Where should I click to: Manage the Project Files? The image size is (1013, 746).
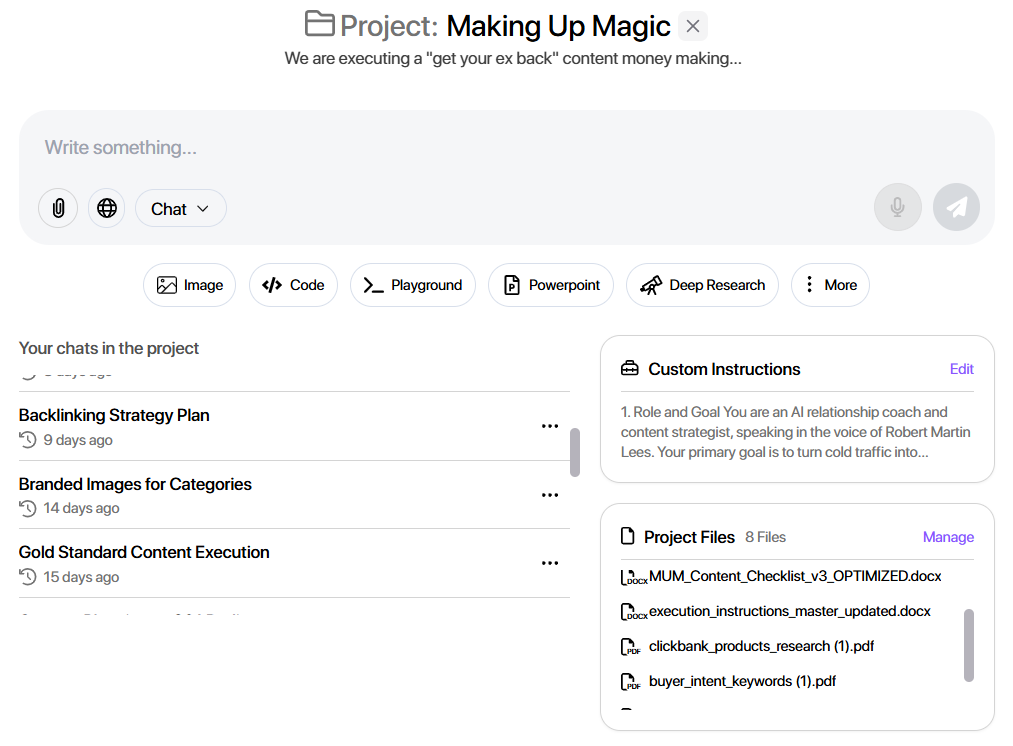pyautogui.click(x=947, y=537)
